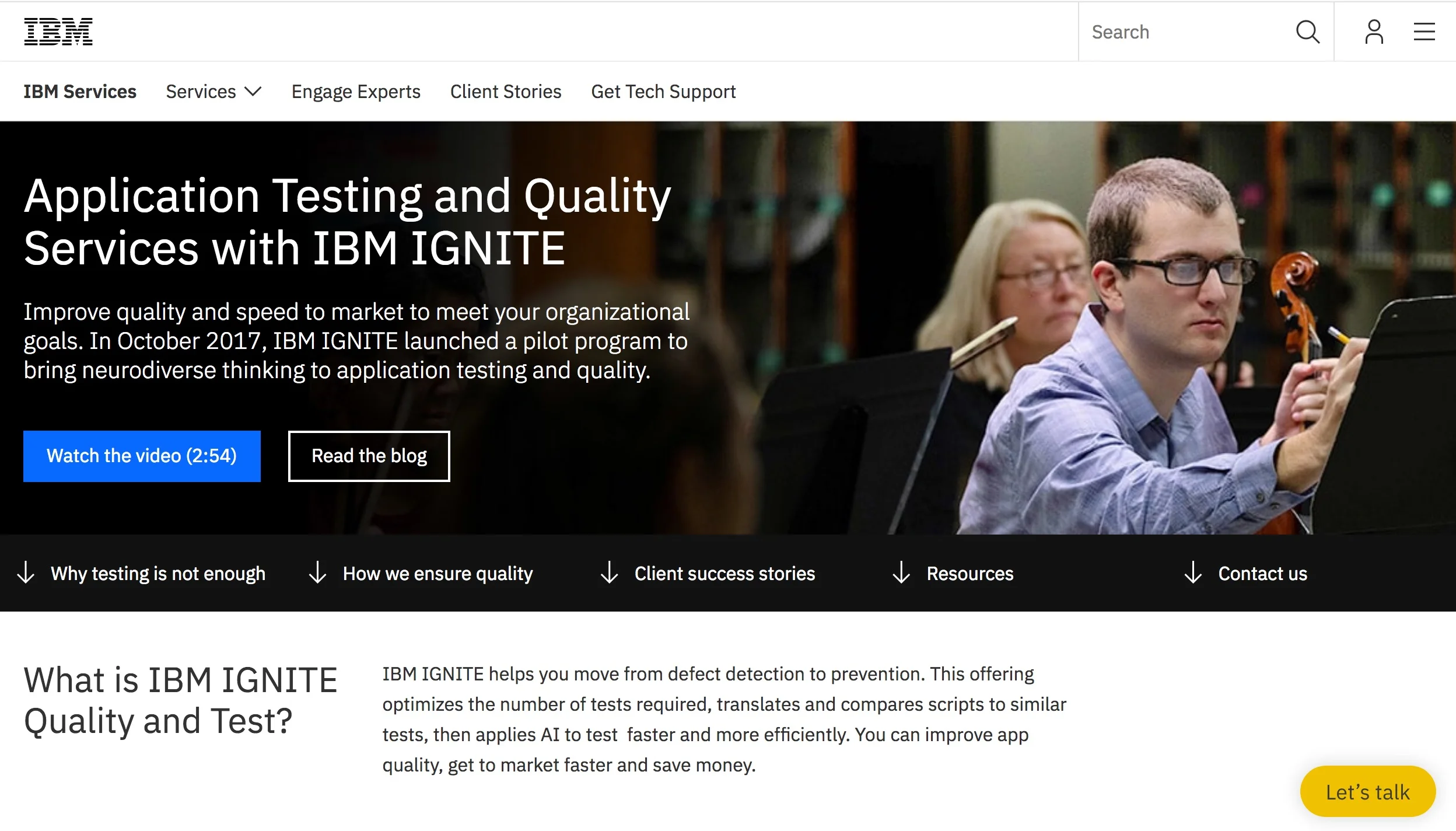This screenshot has width=1456, height=831.
Task: Click the down arrow beside Resources
Action: 901,572
